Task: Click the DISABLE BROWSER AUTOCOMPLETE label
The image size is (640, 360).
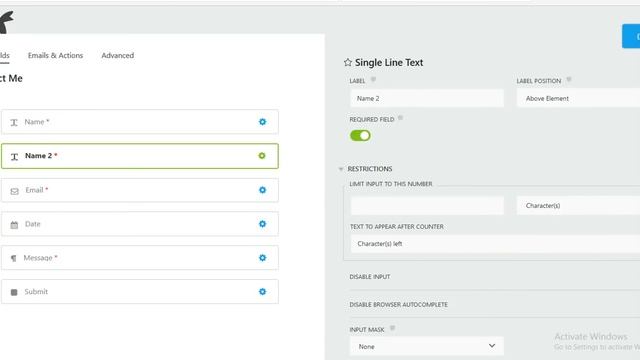Action: pos(398,304)
